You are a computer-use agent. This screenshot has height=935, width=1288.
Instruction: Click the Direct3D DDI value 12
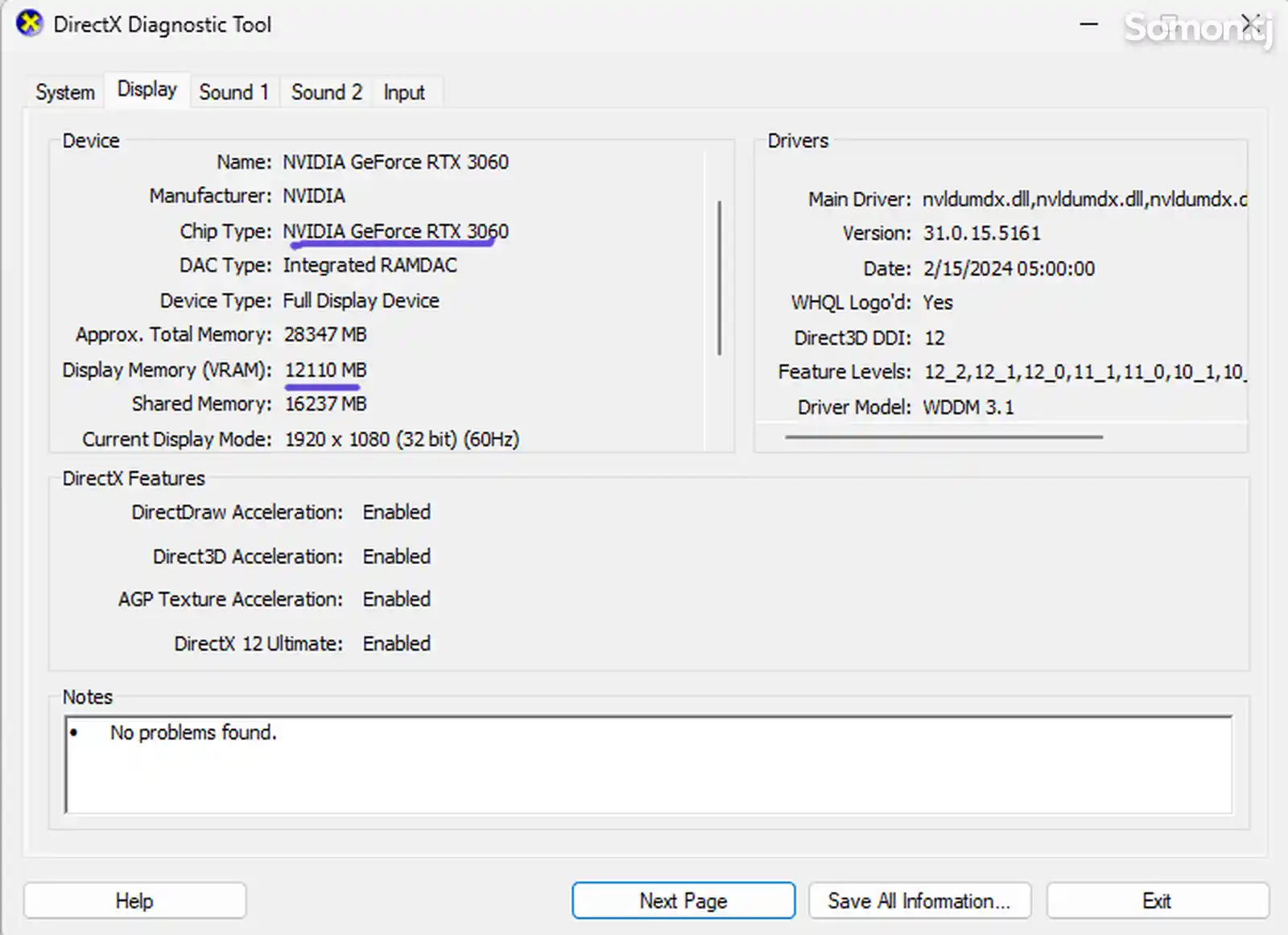coord(934,337)
